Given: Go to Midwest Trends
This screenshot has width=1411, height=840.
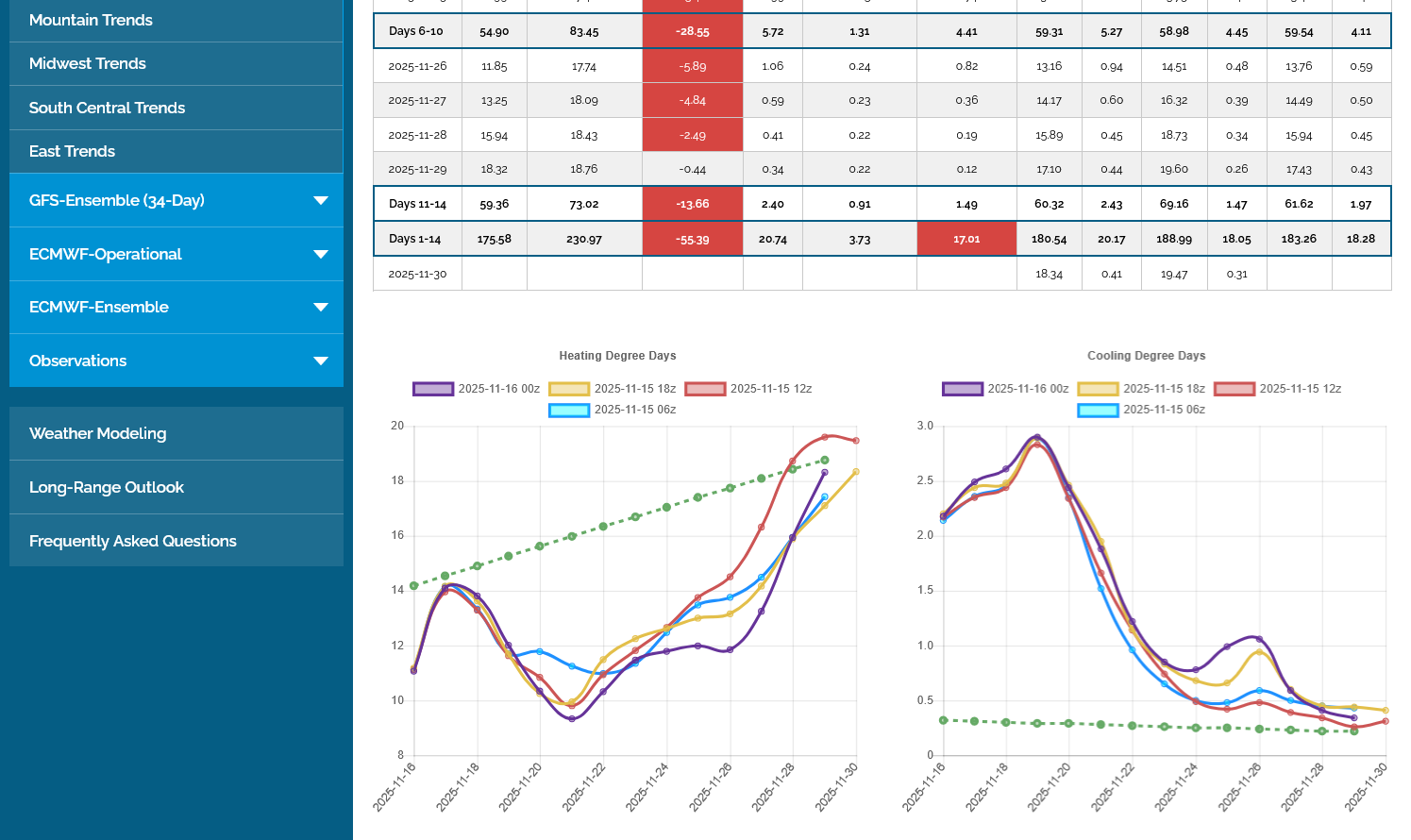Looking at the screenshot, I should coord(88,63).
